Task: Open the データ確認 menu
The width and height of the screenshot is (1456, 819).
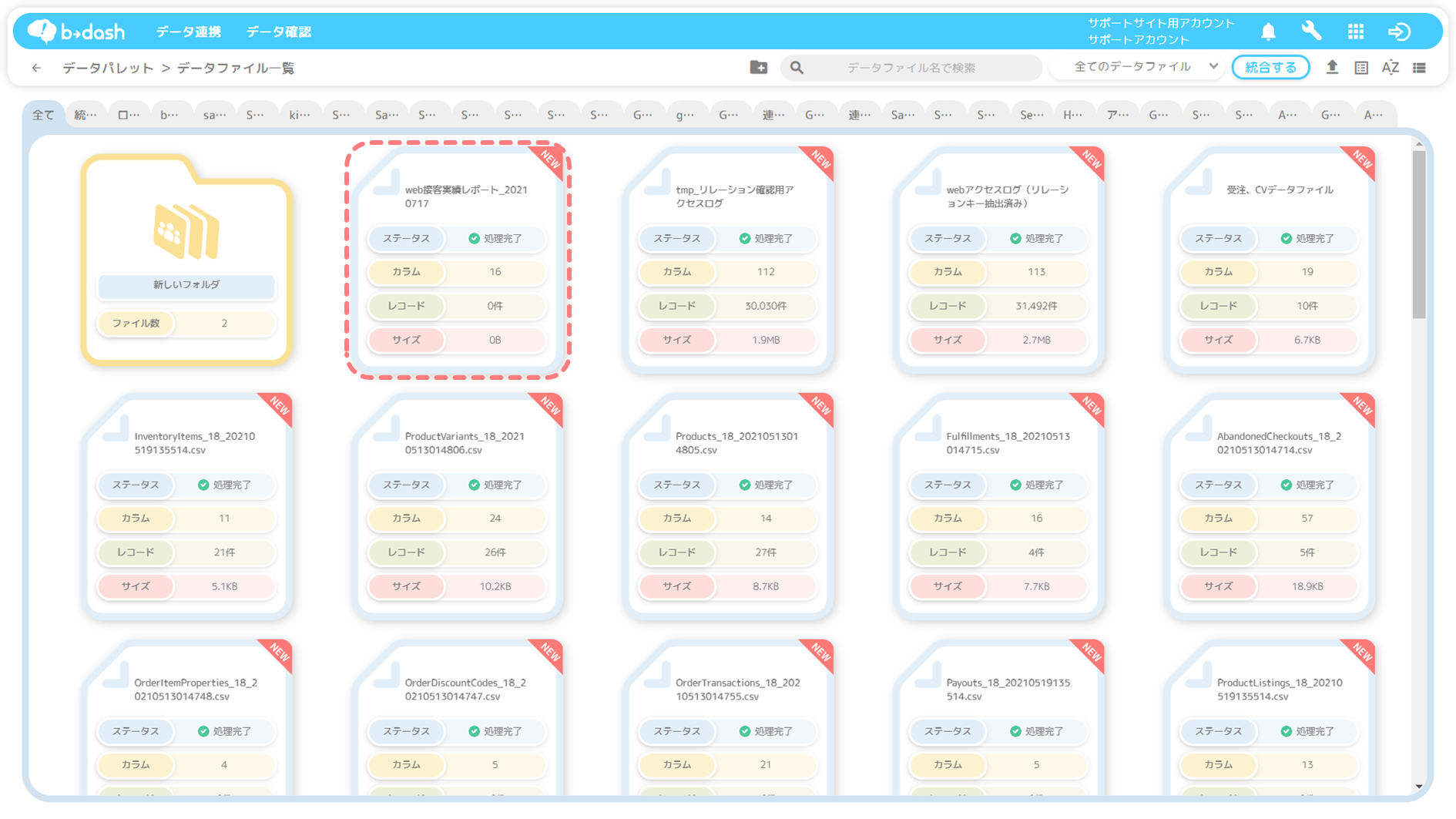Action: tap(279, 32)
